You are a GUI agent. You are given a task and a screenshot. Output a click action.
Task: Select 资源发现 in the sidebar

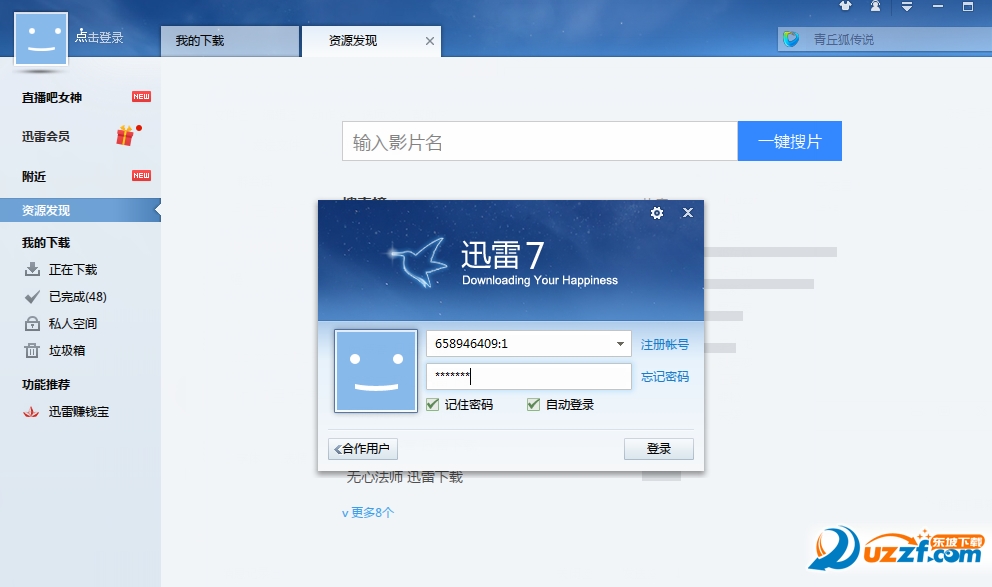(80, 210)
